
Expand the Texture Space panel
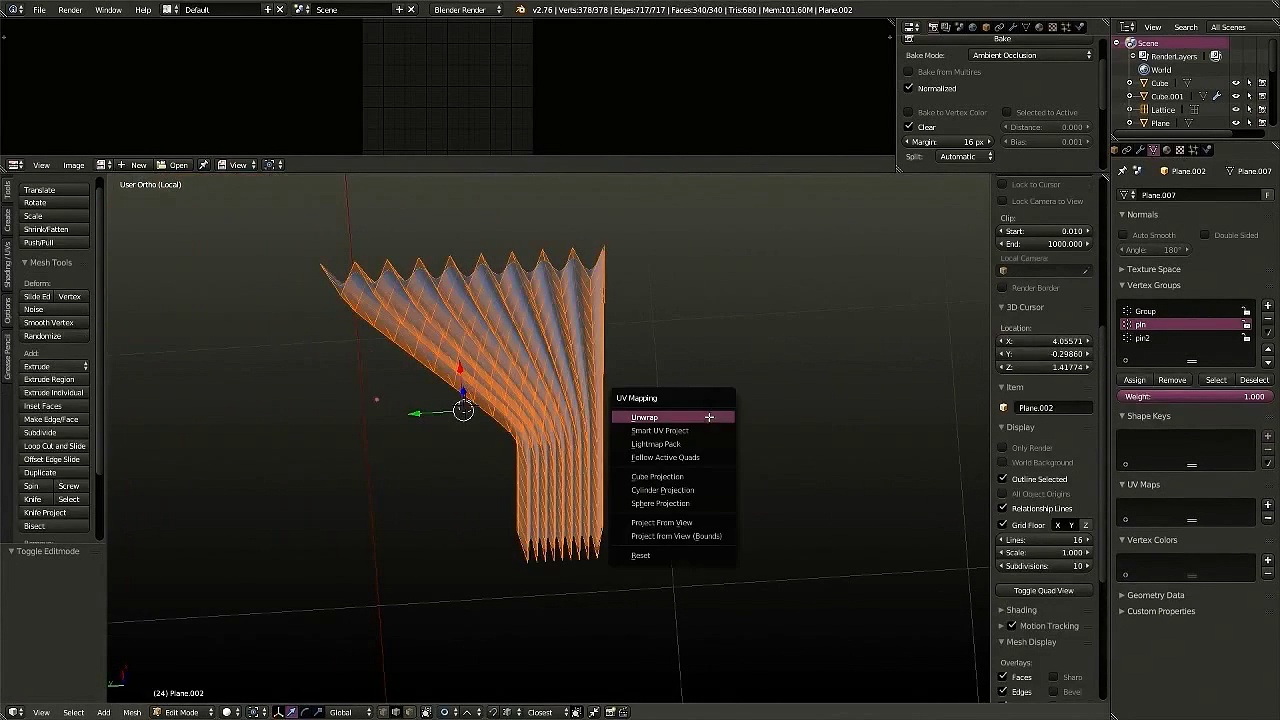click(x=1154, y=269)
